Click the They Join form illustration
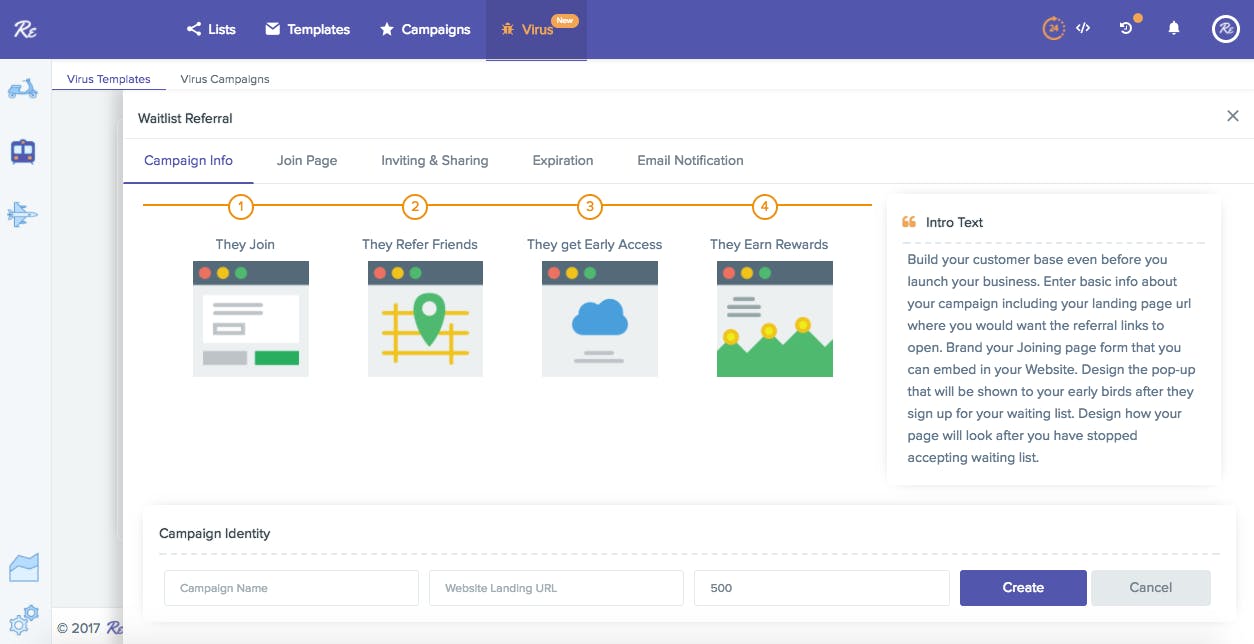The height and width of the screenshot is (644, 1254). tap(251, 319)
